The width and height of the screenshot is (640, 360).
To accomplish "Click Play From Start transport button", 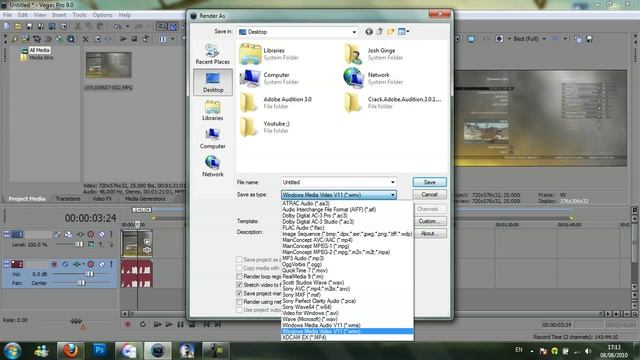I will pyautogui.click(x=157, y=324).
